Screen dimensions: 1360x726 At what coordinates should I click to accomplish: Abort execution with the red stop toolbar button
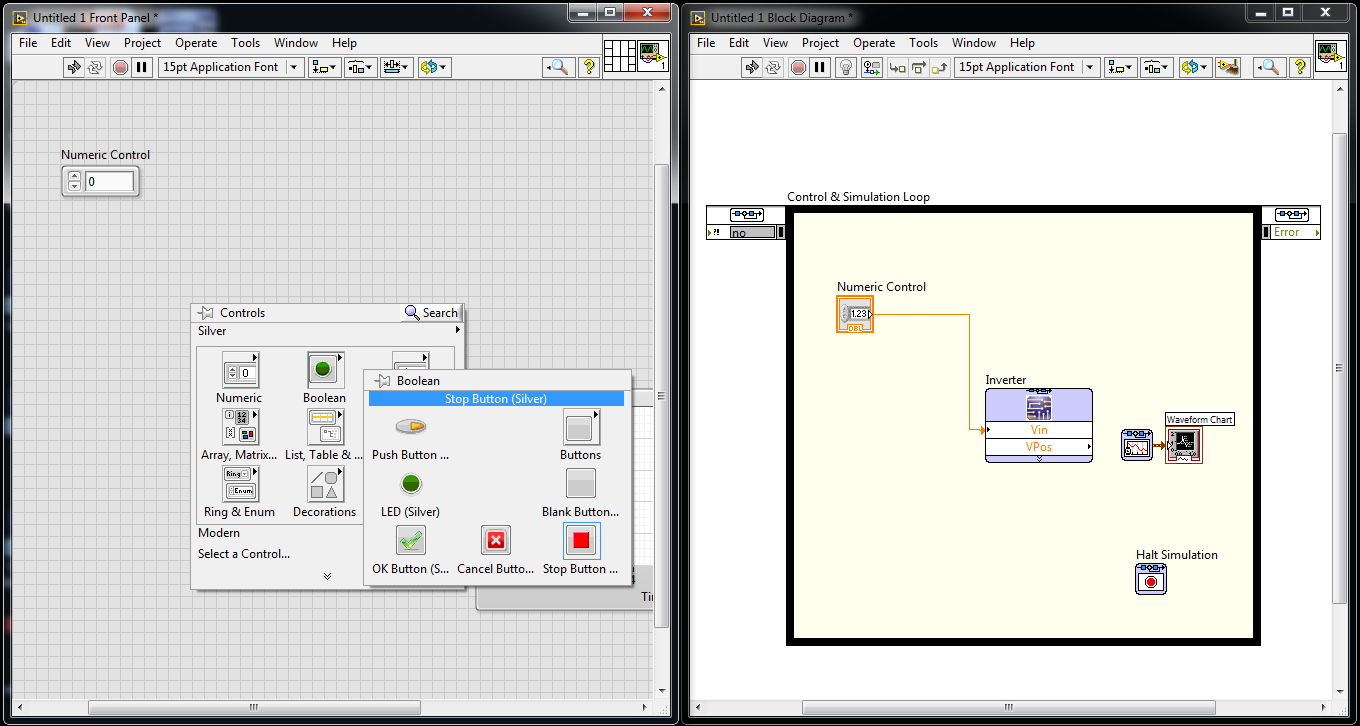click(x=798, y=67)
